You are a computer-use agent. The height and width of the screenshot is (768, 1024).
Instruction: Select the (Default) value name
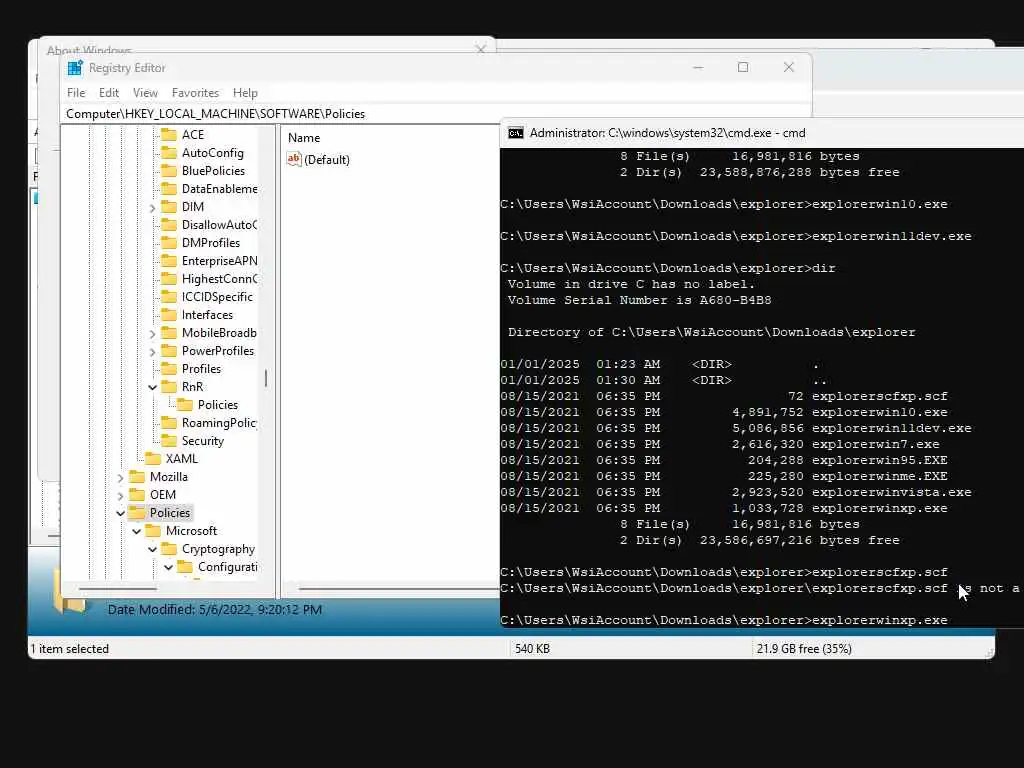(327, 160)
